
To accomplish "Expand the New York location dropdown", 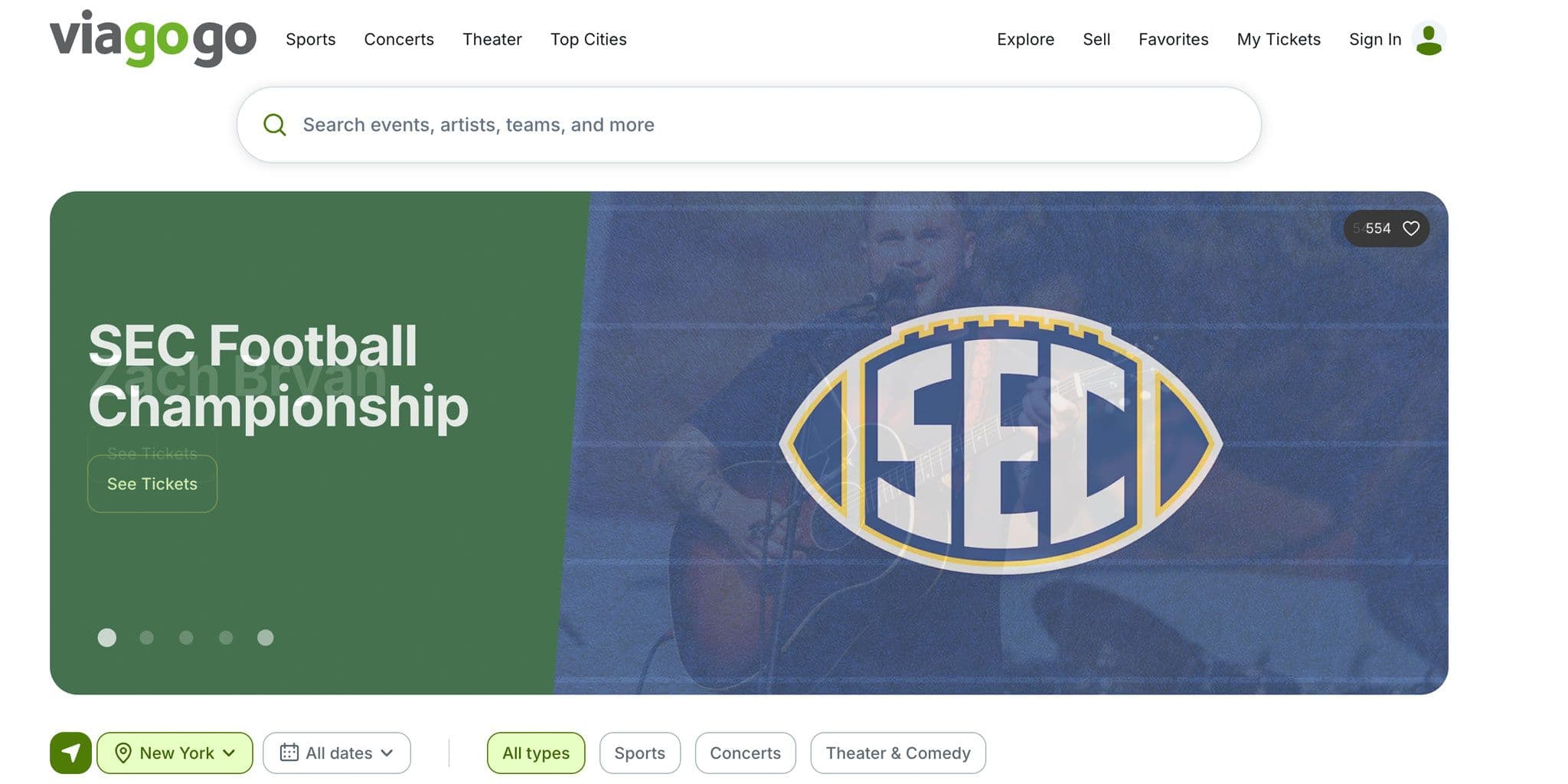I will pyautogui.click(x=228, y=753).
